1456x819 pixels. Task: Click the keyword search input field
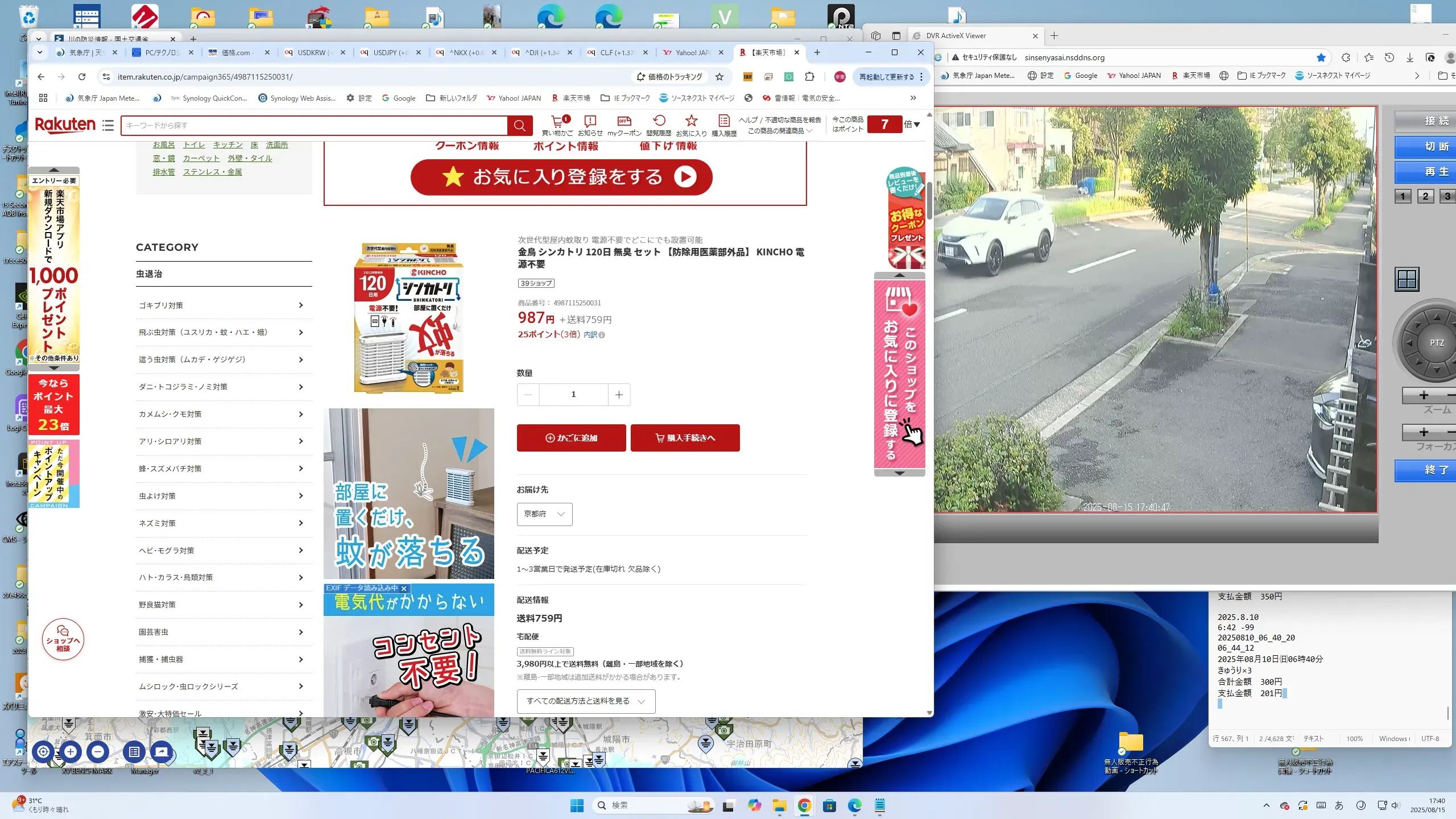coord(313,125)
